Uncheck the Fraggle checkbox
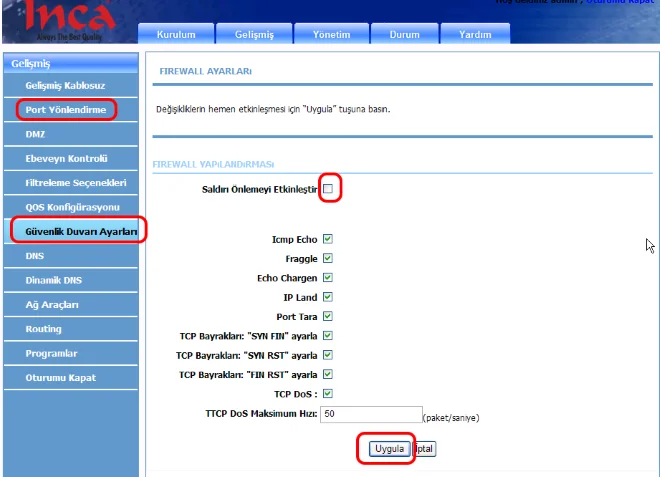660x477 pixels. click(328, 258)
